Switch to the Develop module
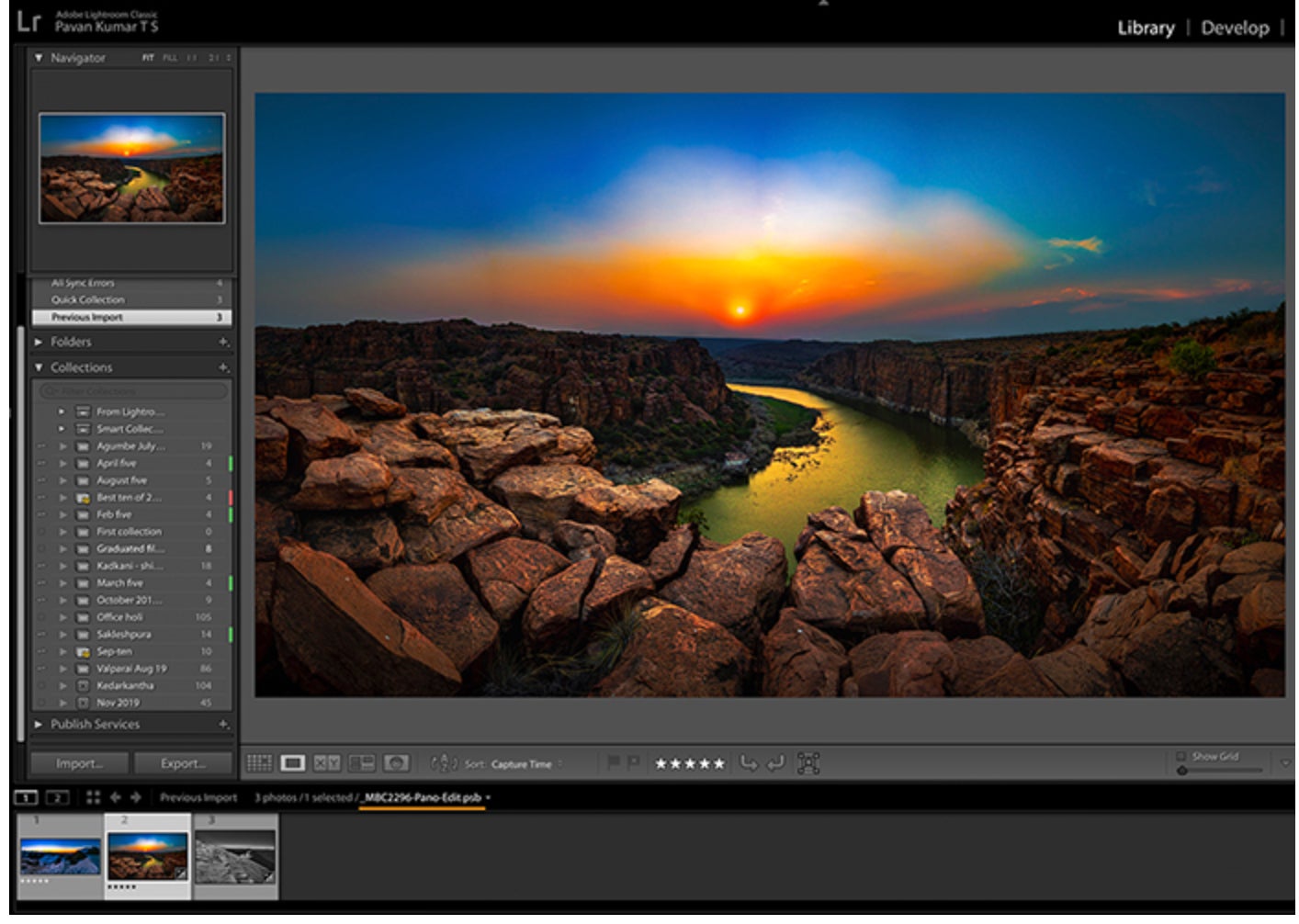The image size is (1299, 924). (x=1234, y=28)
